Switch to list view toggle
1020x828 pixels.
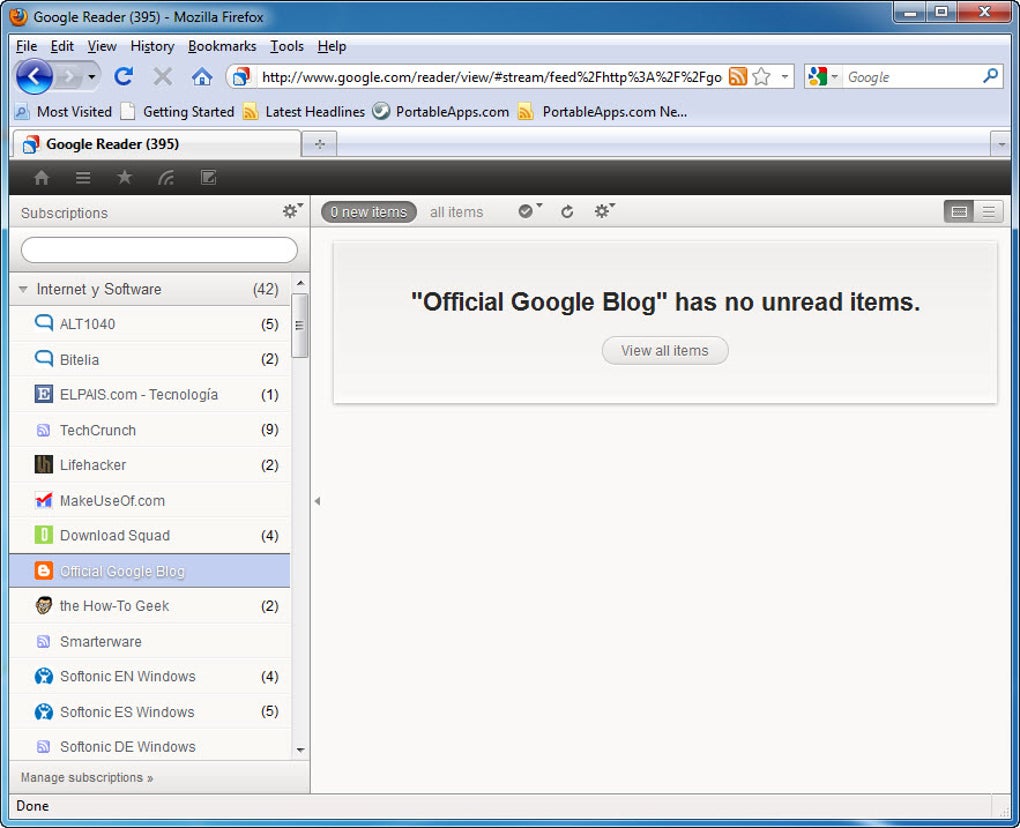coord(989,211)
